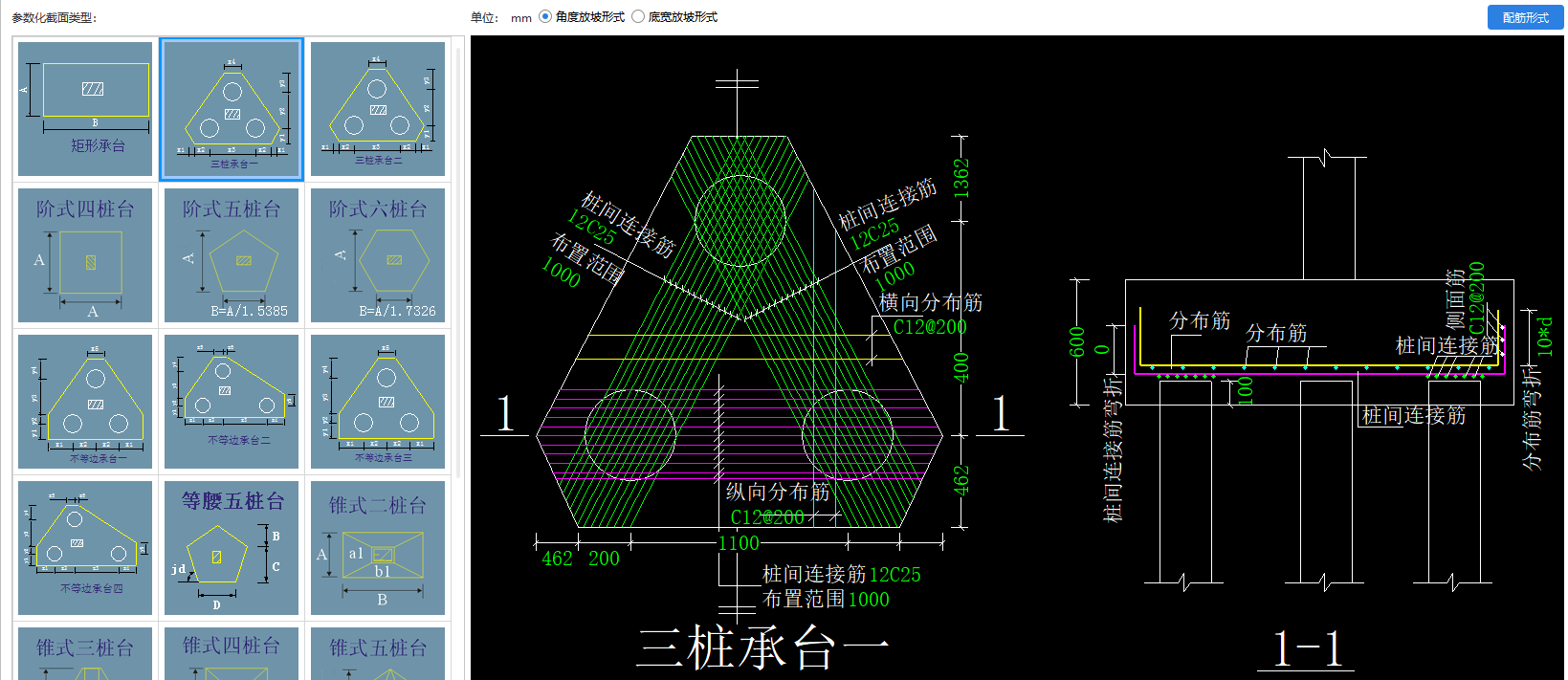Edit the 100 dimension in section 1-1
The width and height of the screenshot is (1568, 680).
pyautogui.click(x=1246, y=390)
